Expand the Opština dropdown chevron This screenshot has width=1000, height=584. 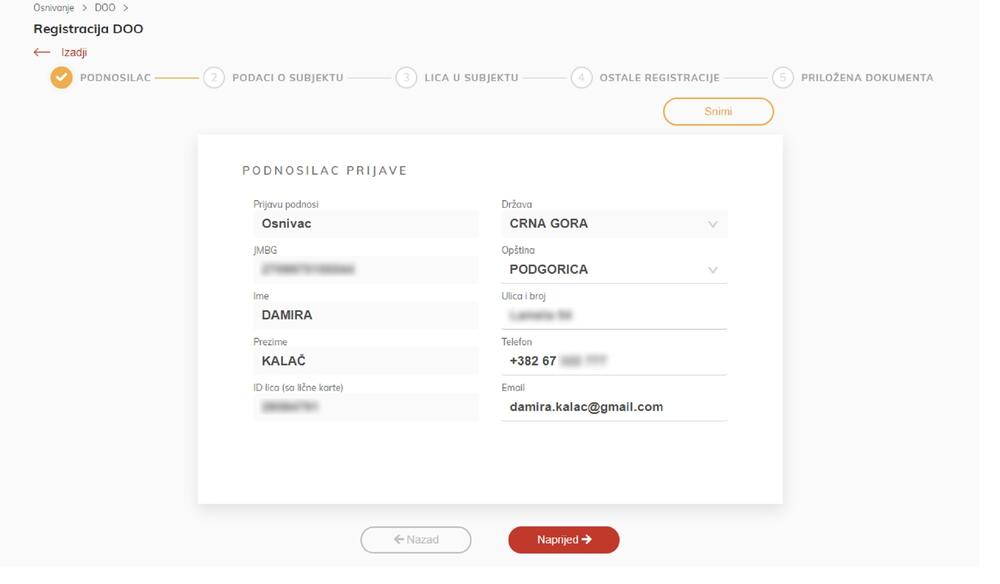(713, 270)
